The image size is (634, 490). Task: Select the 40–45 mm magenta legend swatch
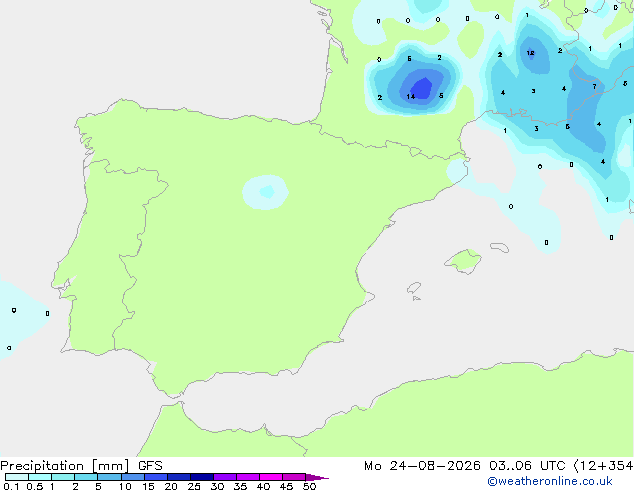point(271,477)
